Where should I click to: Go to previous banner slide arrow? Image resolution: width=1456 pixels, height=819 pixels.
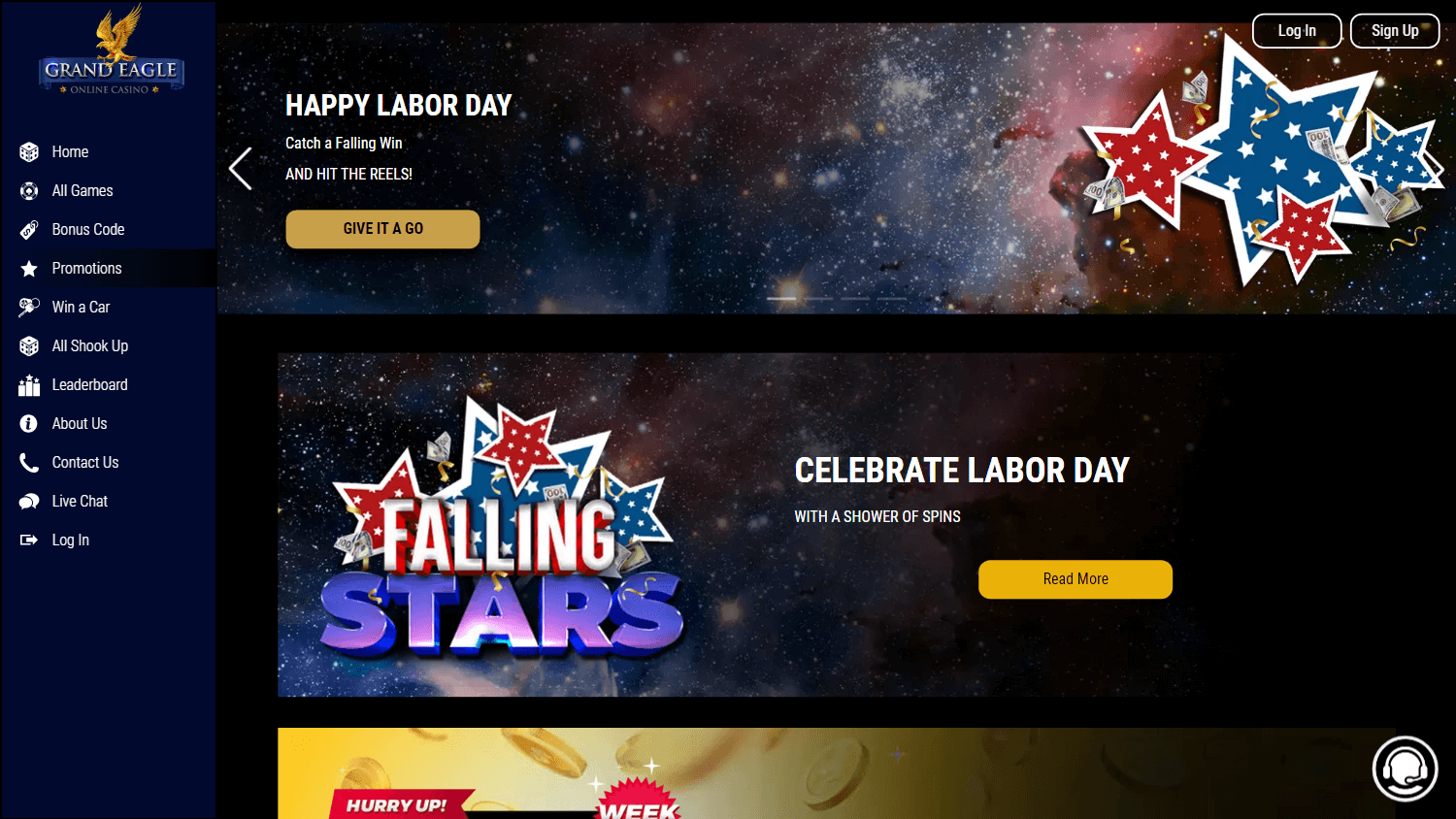tap(241, 169)
